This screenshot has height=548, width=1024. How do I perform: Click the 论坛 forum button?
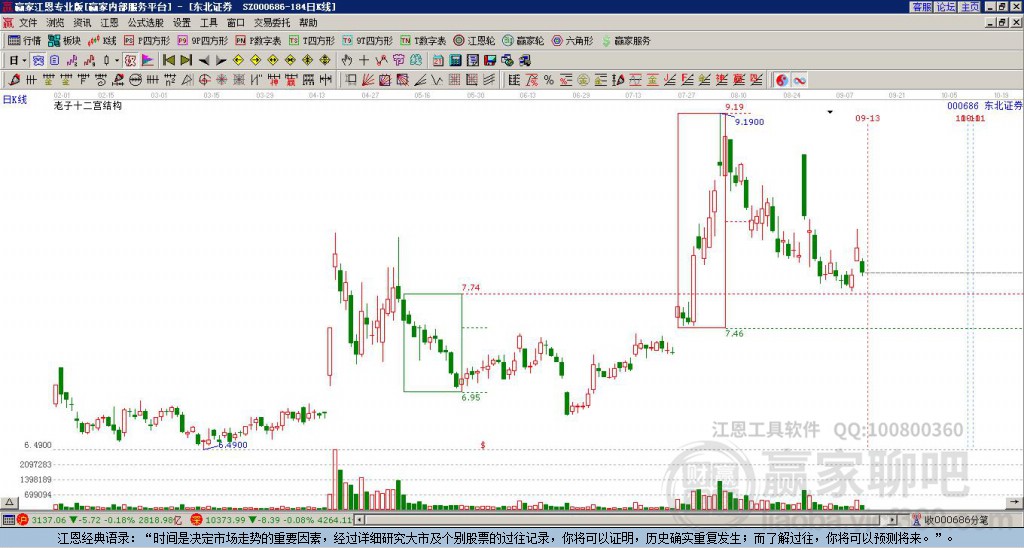(946, 7)
